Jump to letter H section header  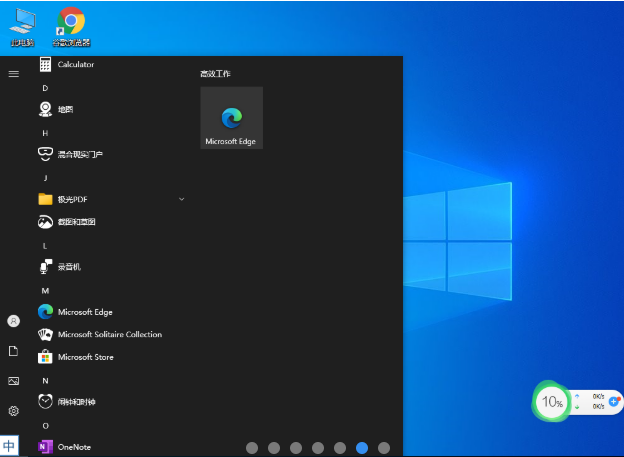point(45,133)
